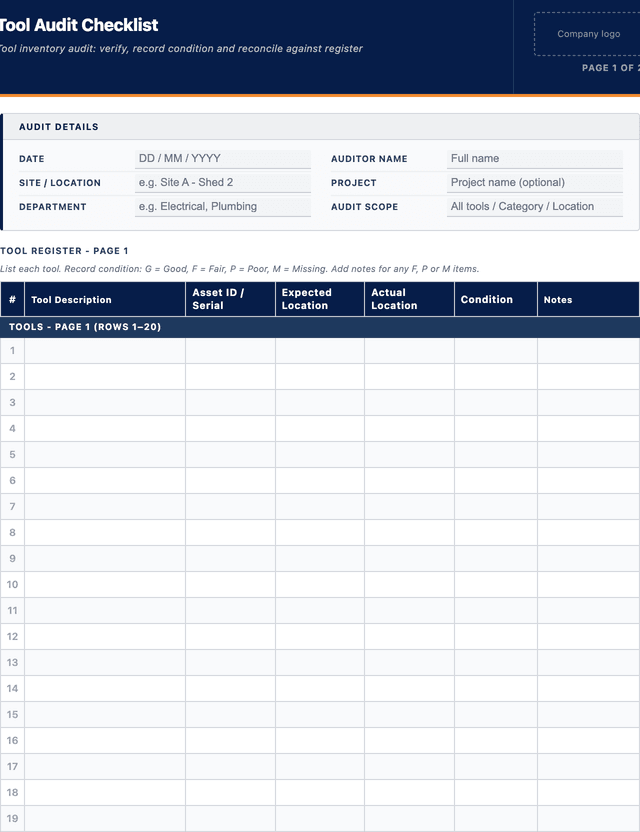Click the Tool Description cell in row 7
Viewport: 640px width, 832px height.
(x=105, y=507)
